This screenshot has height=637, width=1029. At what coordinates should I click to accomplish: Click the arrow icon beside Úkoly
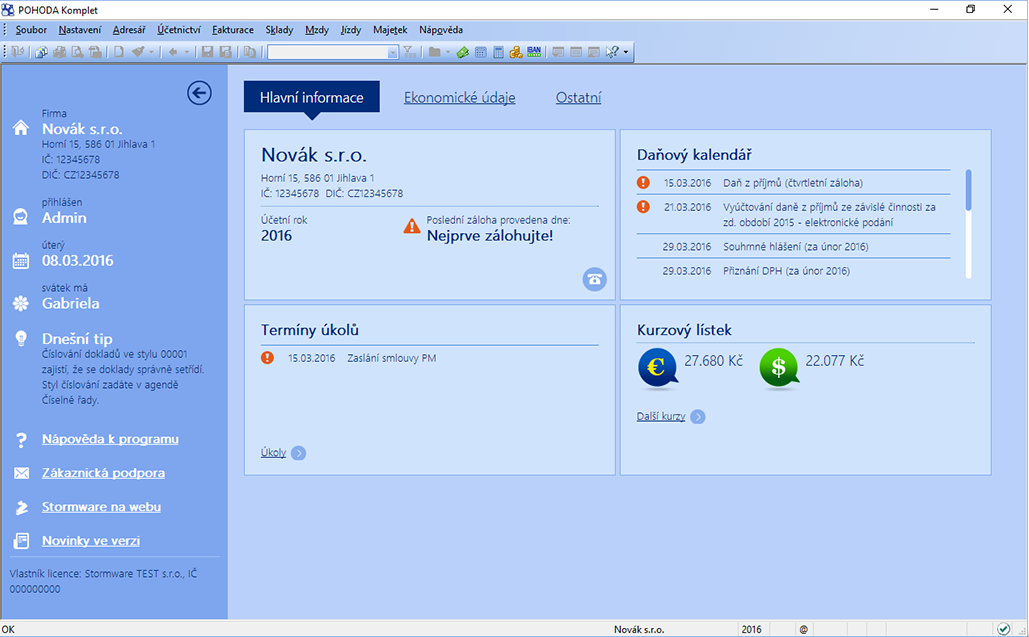click(x=299, y=453)
